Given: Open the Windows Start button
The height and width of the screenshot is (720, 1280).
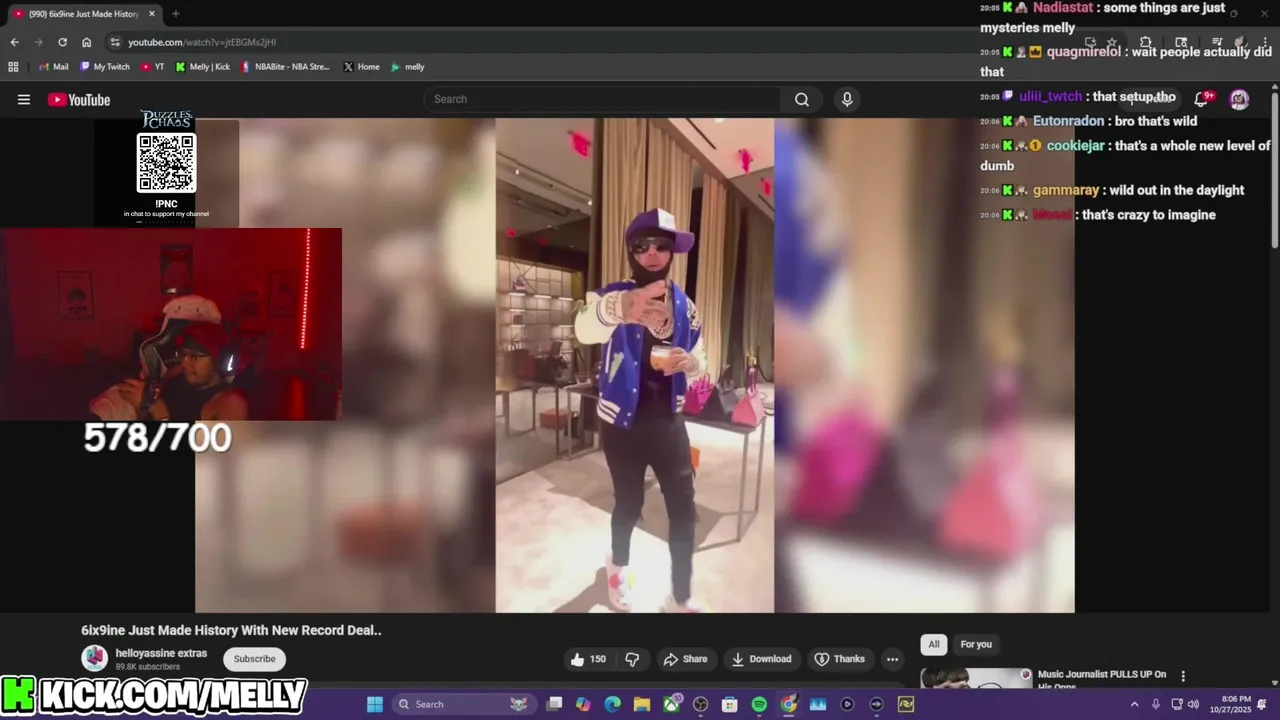Looking at the screenshot, I should tap(374, 704).
